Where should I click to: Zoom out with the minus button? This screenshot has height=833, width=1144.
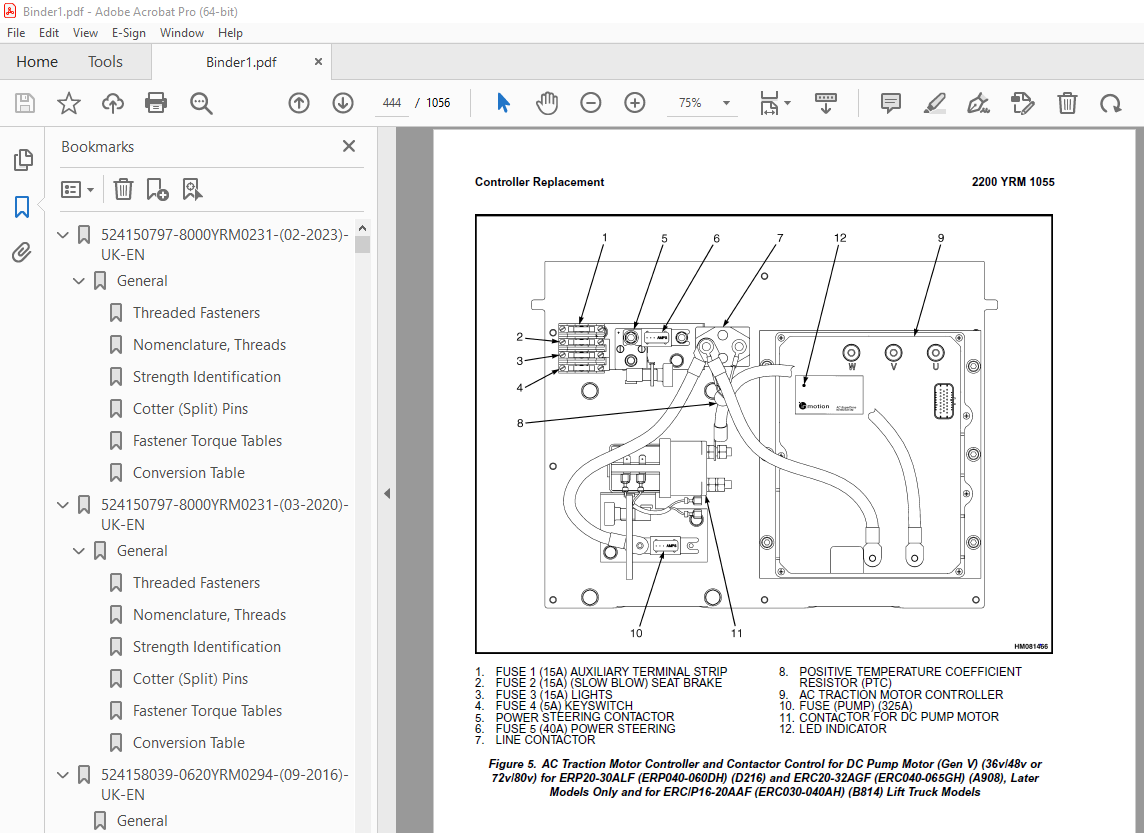pyautogui.click(x=591, y=103)
